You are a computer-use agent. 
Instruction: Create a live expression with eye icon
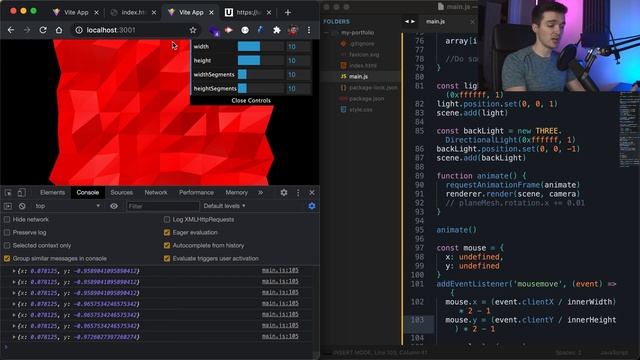pos(114,206)
